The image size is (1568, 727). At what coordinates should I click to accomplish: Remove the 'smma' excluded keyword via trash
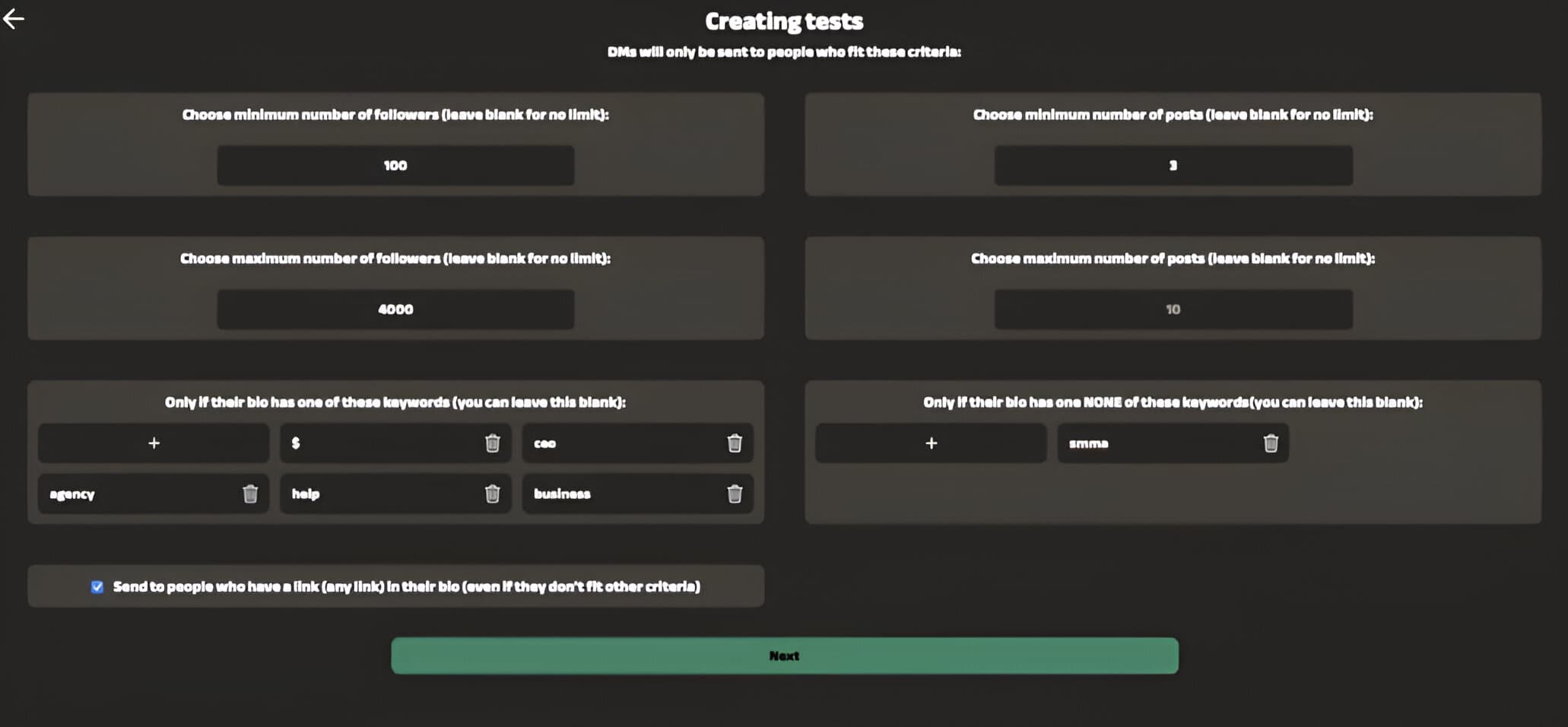tap(1270, 443)
